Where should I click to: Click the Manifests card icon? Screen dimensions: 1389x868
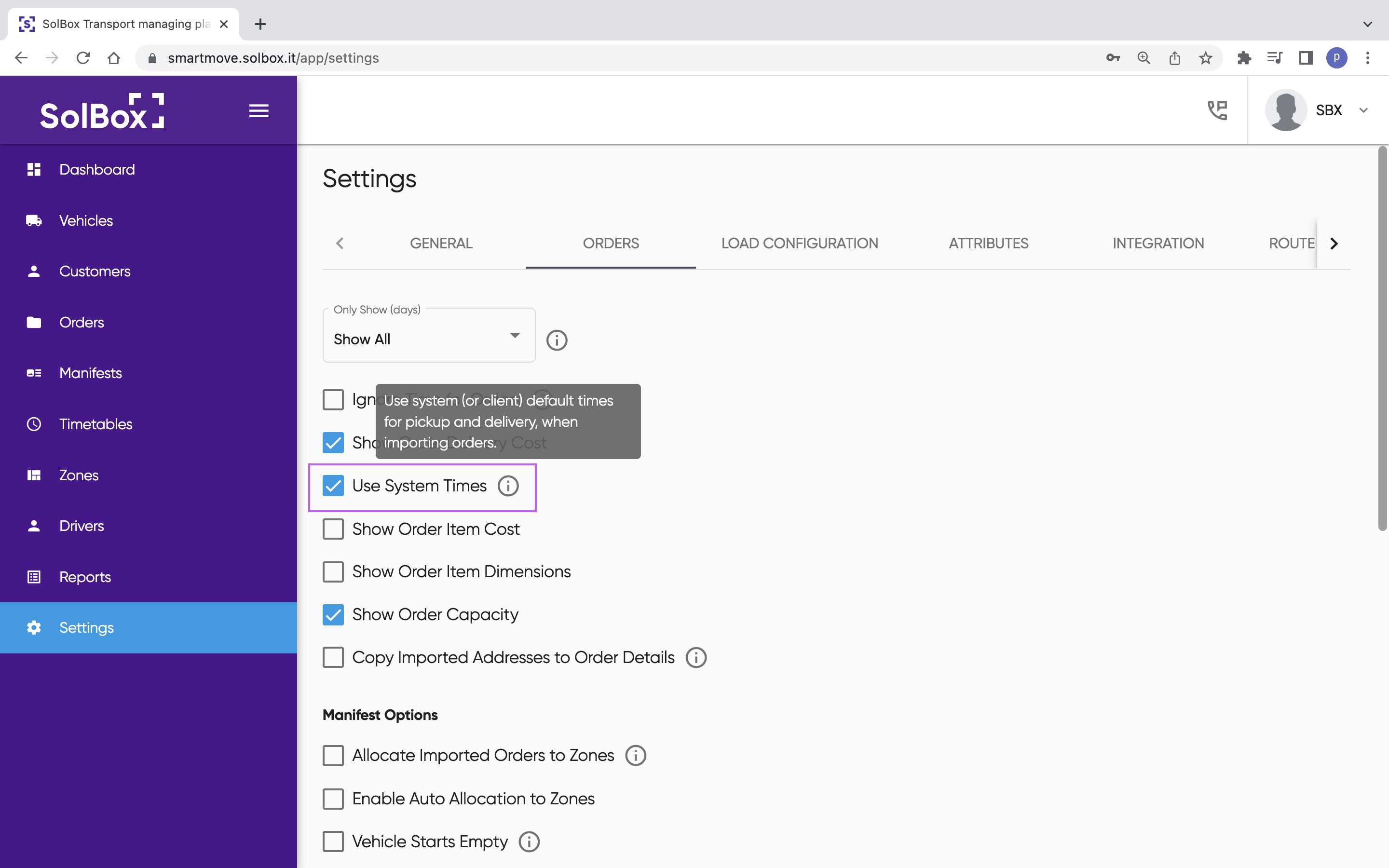pos(34,373)
